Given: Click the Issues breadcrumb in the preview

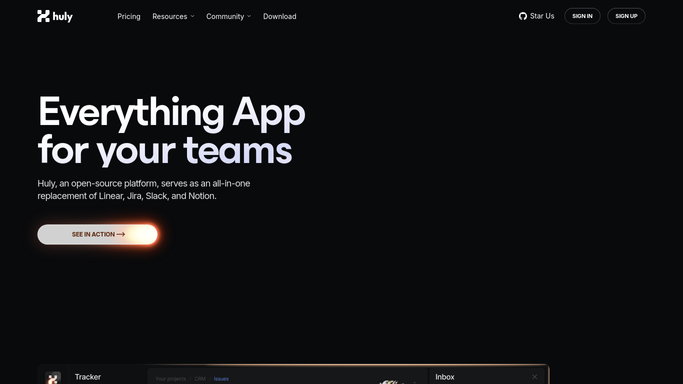Looking at the screenshot, I should 221,379.
